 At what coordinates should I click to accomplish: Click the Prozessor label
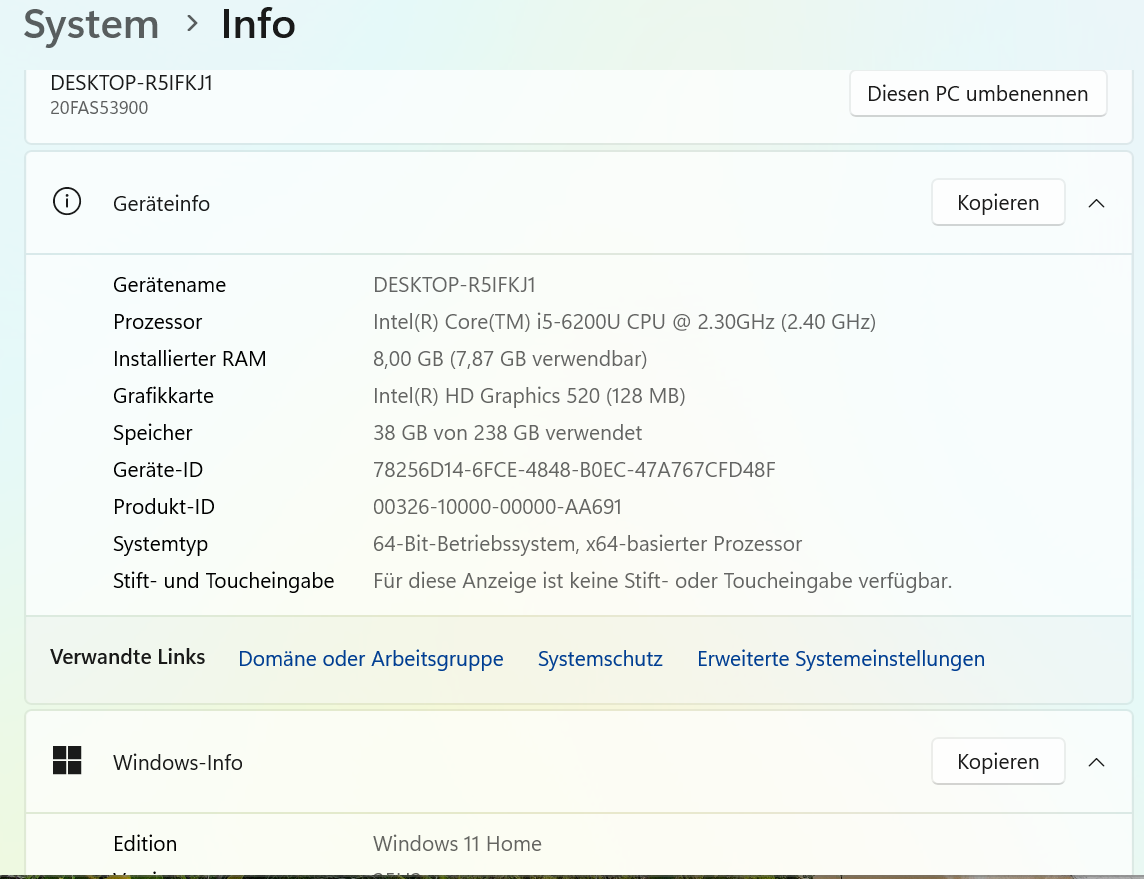158,322
